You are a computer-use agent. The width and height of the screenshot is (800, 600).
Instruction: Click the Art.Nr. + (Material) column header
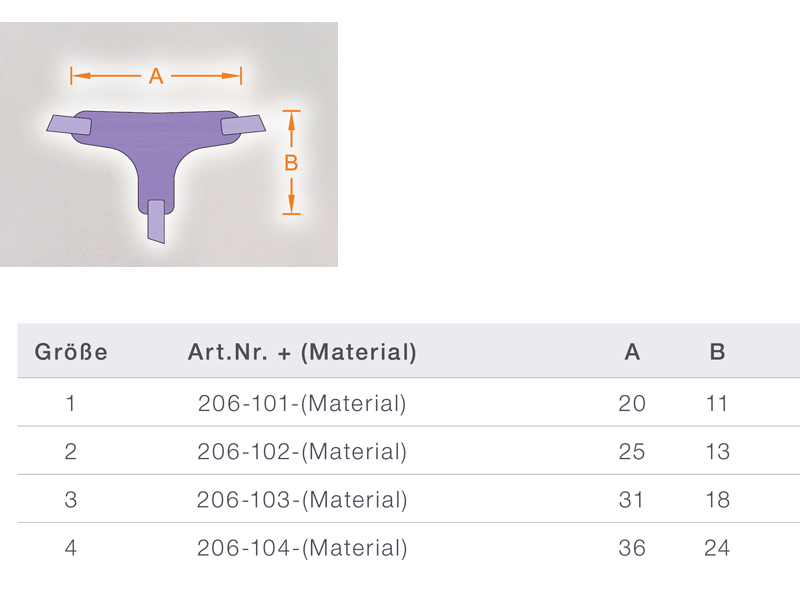pos(302,352)
